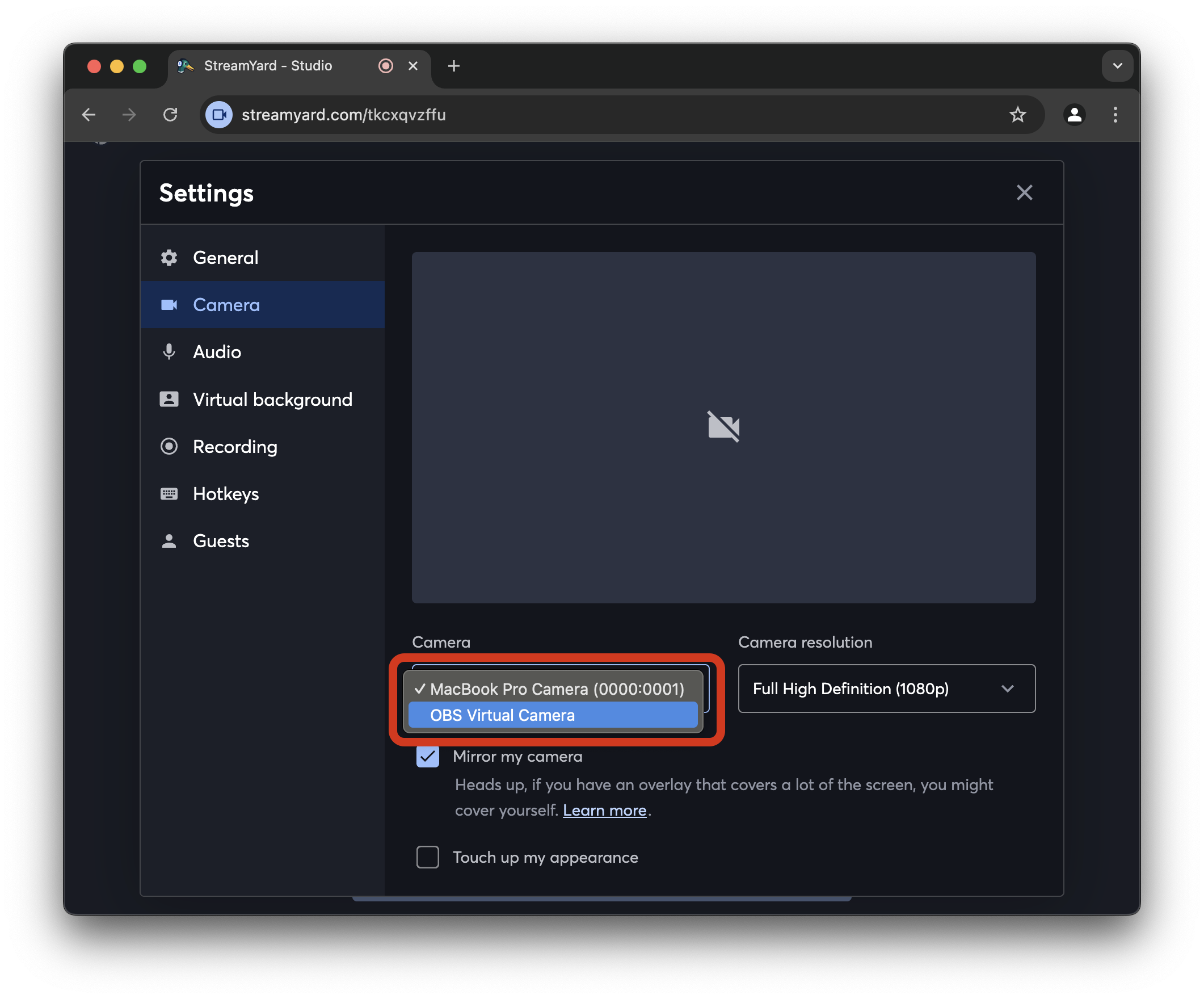1204x999 pixels.
Task: Enable Touch up my appearance checkbox
Action: pos(428,857)
